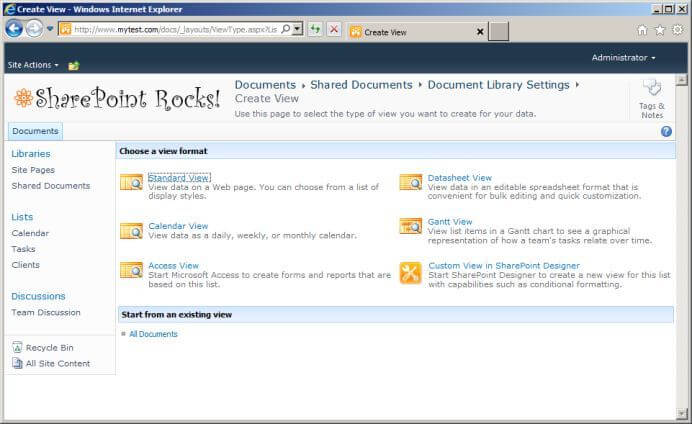Open the recent pages dropdown arrow
692x424 pixels.
pos(50,29)
